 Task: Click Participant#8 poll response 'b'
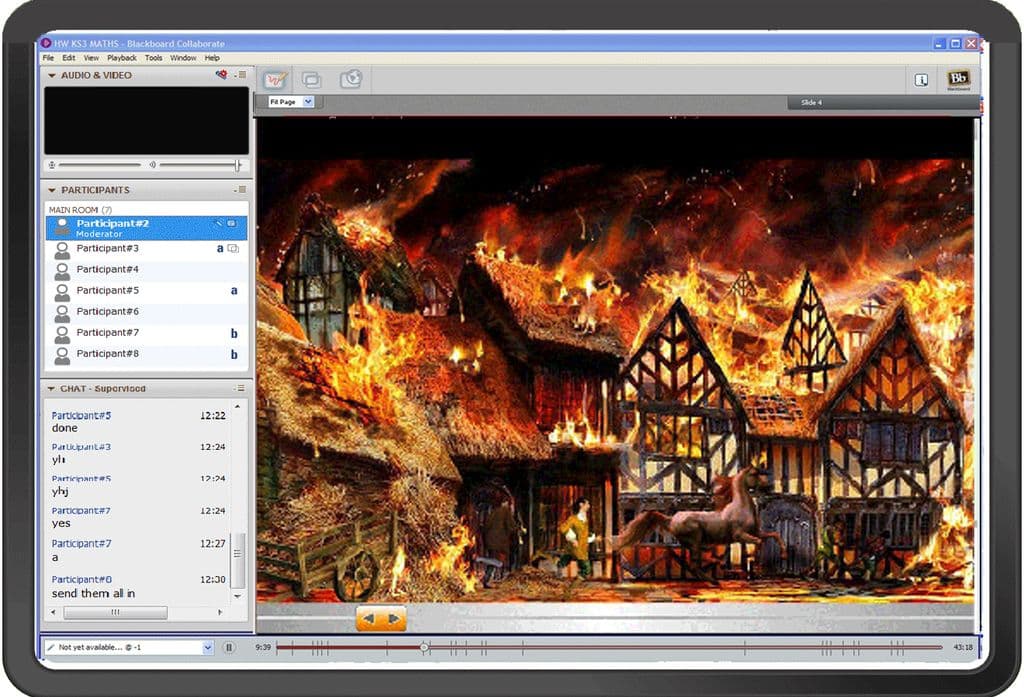234,355
